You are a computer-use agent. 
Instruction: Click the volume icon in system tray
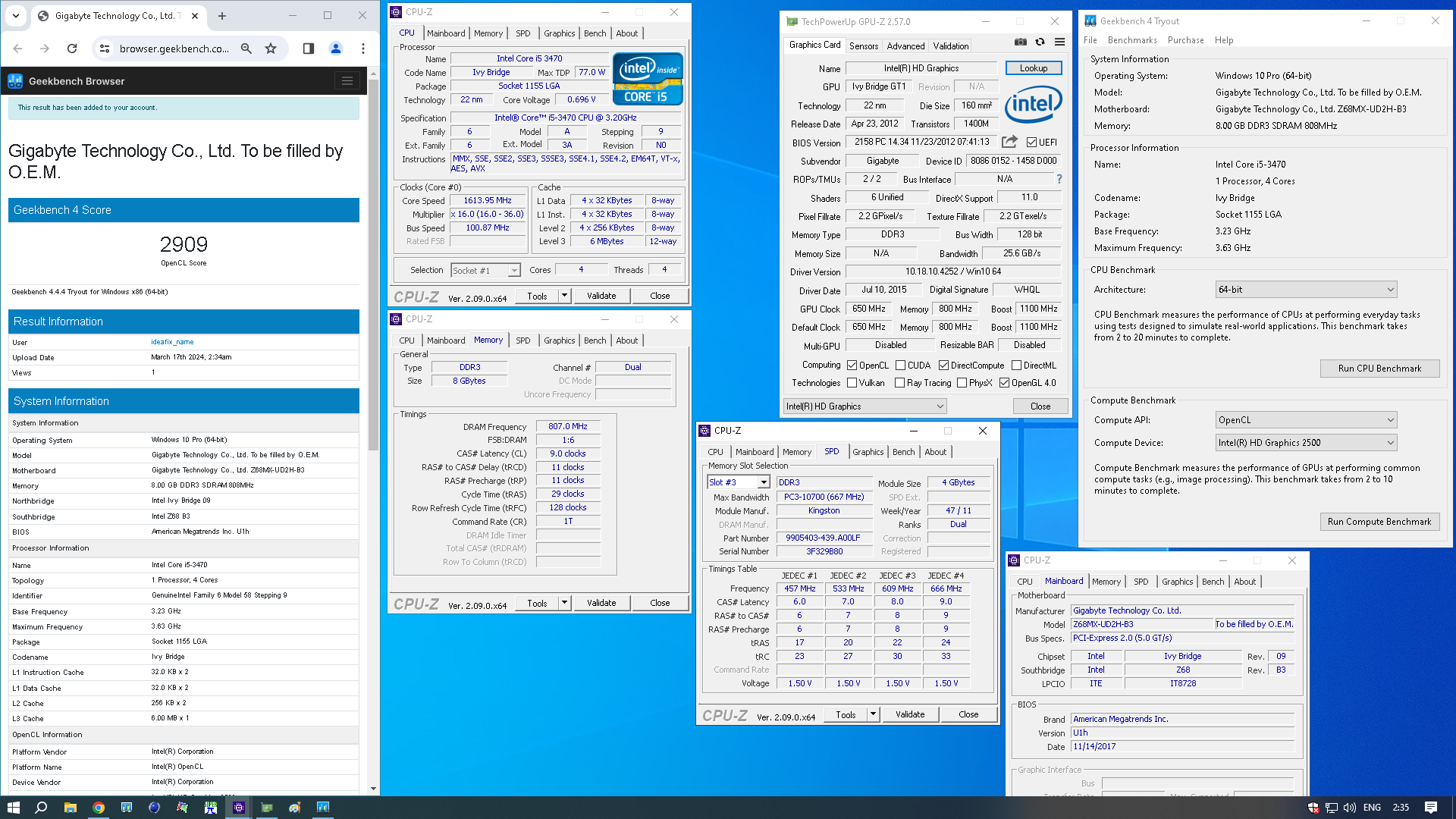click(x=1350, y=808)
